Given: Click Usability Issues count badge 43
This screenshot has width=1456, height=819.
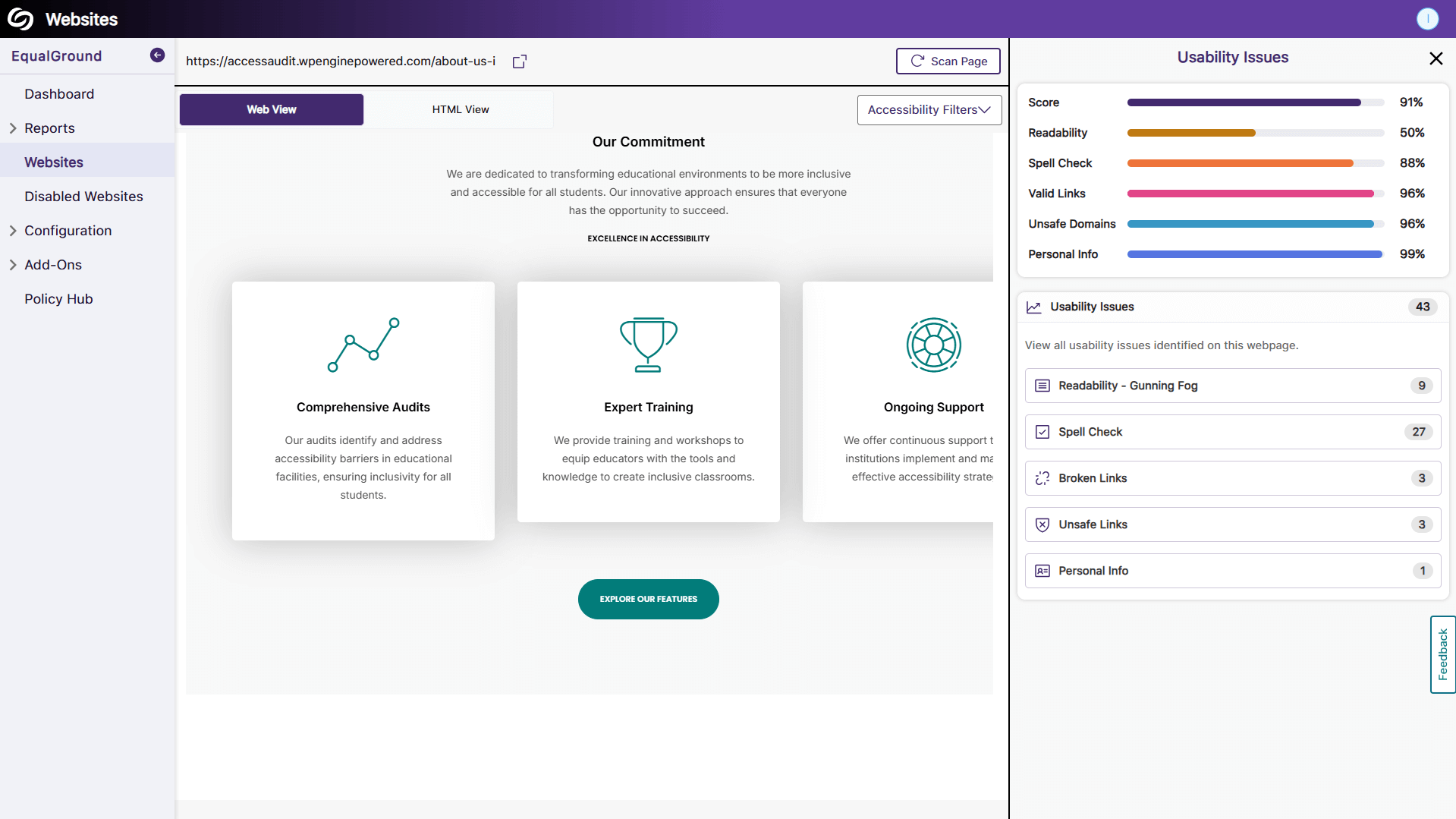Looking at the screenshot, I should point(1423,307).
